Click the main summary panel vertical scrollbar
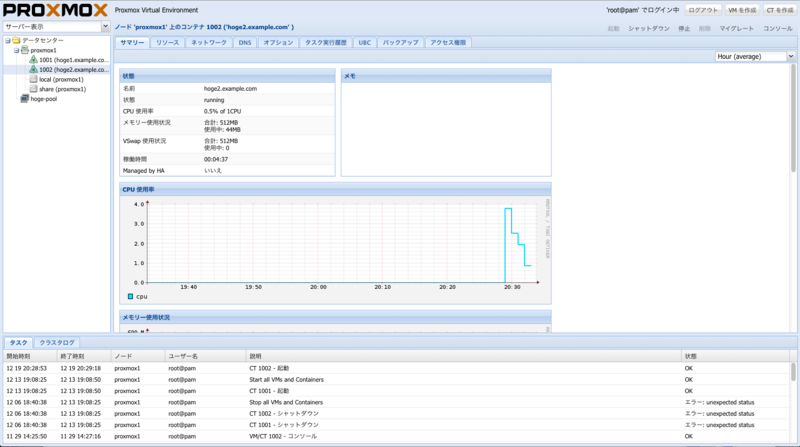This screenshot has height=447, width=800. tap(793, 118)
